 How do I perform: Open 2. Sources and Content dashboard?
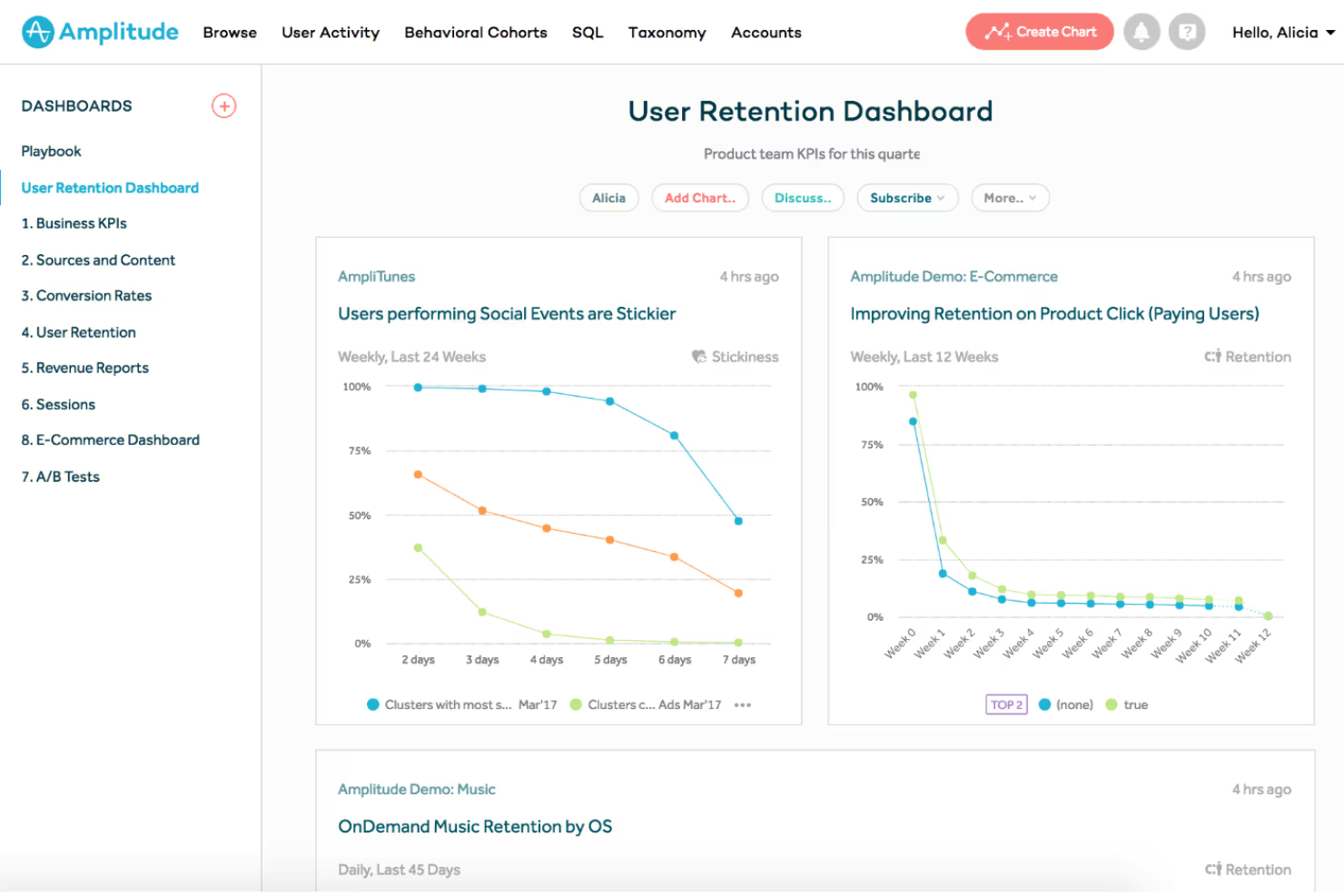point(98,261)
